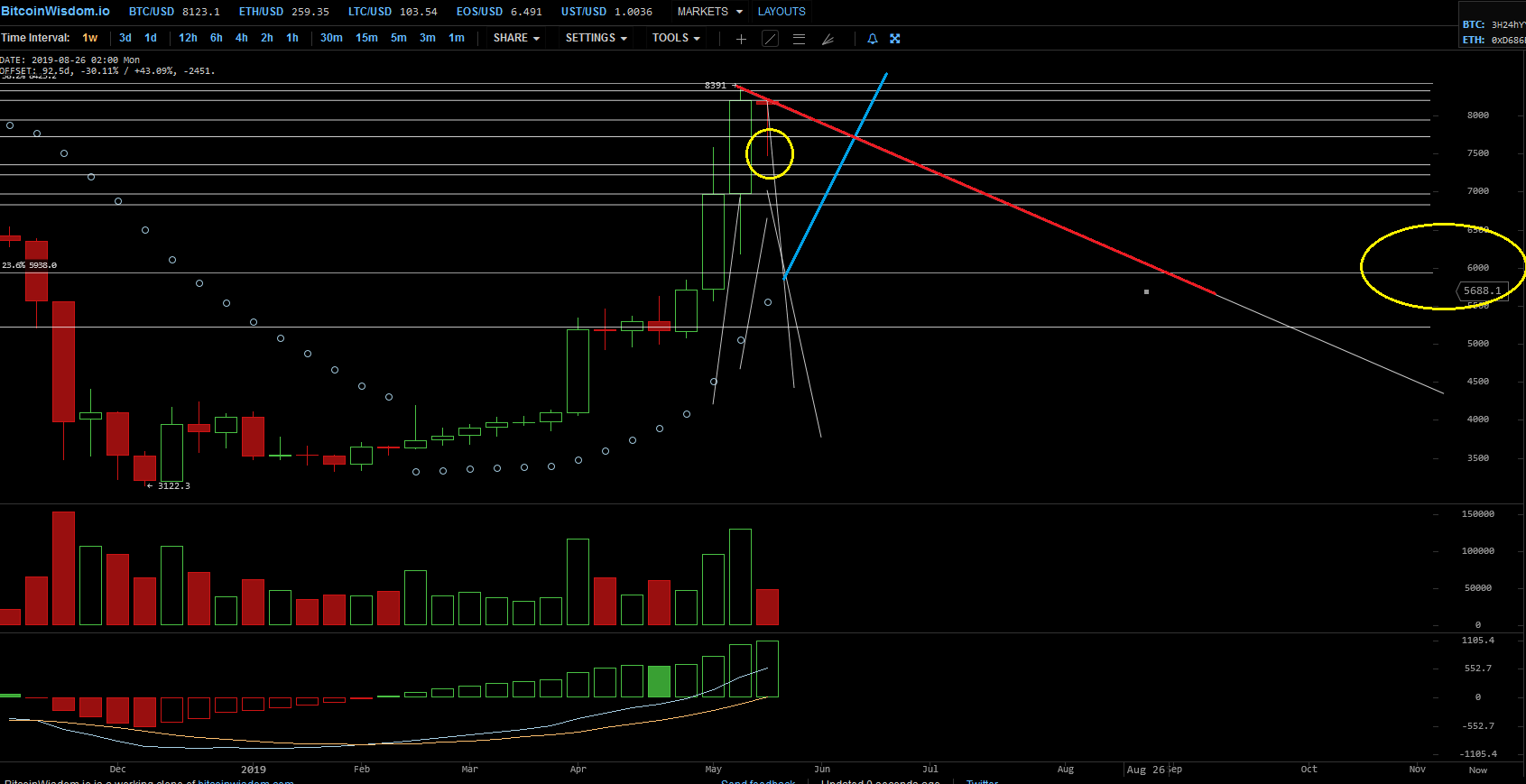Select the crosshair cursor tool
This screenshot has height=784, width=1526.
(x=741, y=39)
